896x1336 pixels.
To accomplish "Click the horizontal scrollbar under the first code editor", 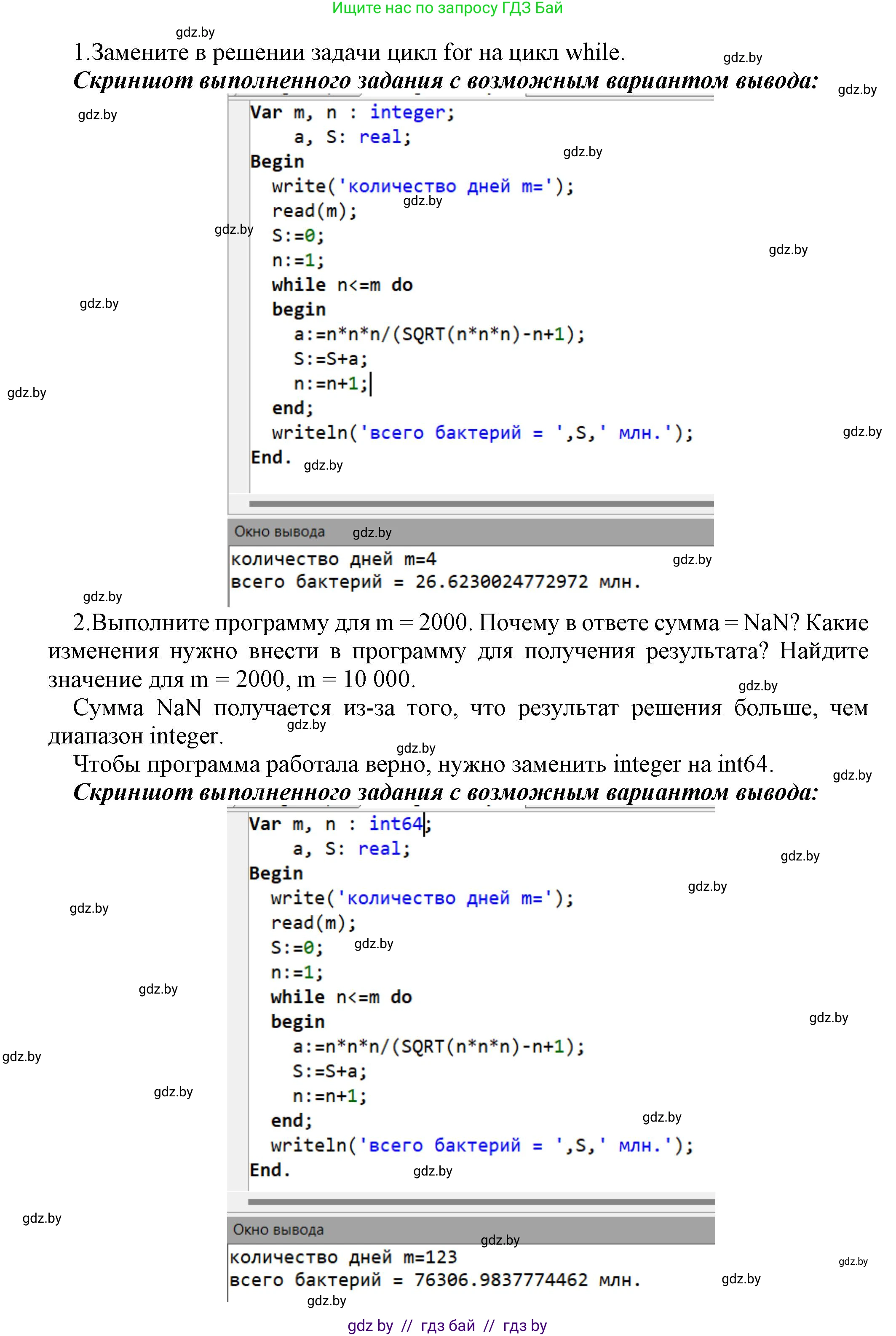I will (481, 504).
